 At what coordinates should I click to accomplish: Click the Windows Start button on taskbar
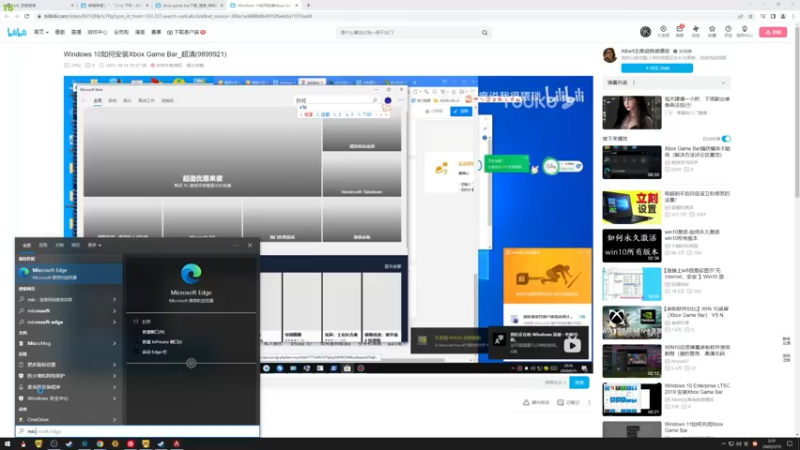coord(7,444)
